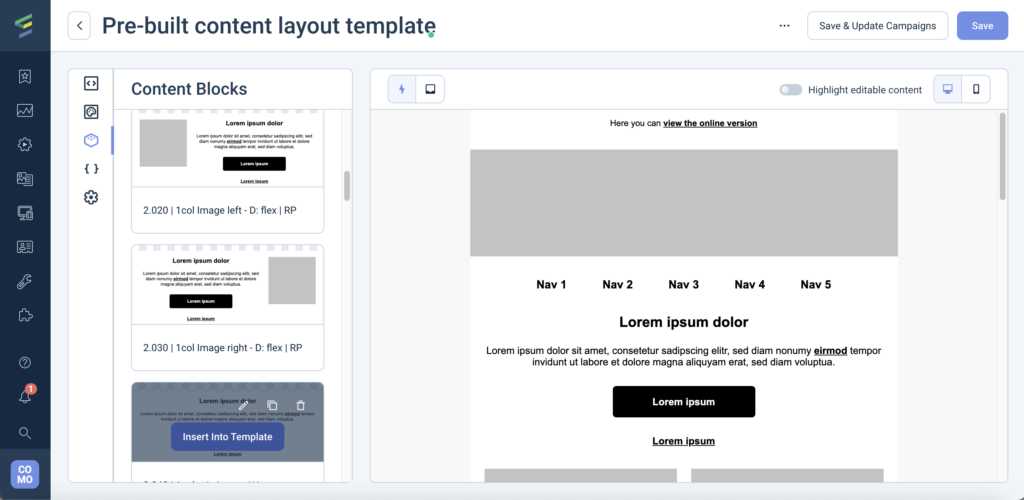The height and width of the screenshot is (500, 1024).
Task: Open the content image-card sidebar icon
Action: point(25,179)
